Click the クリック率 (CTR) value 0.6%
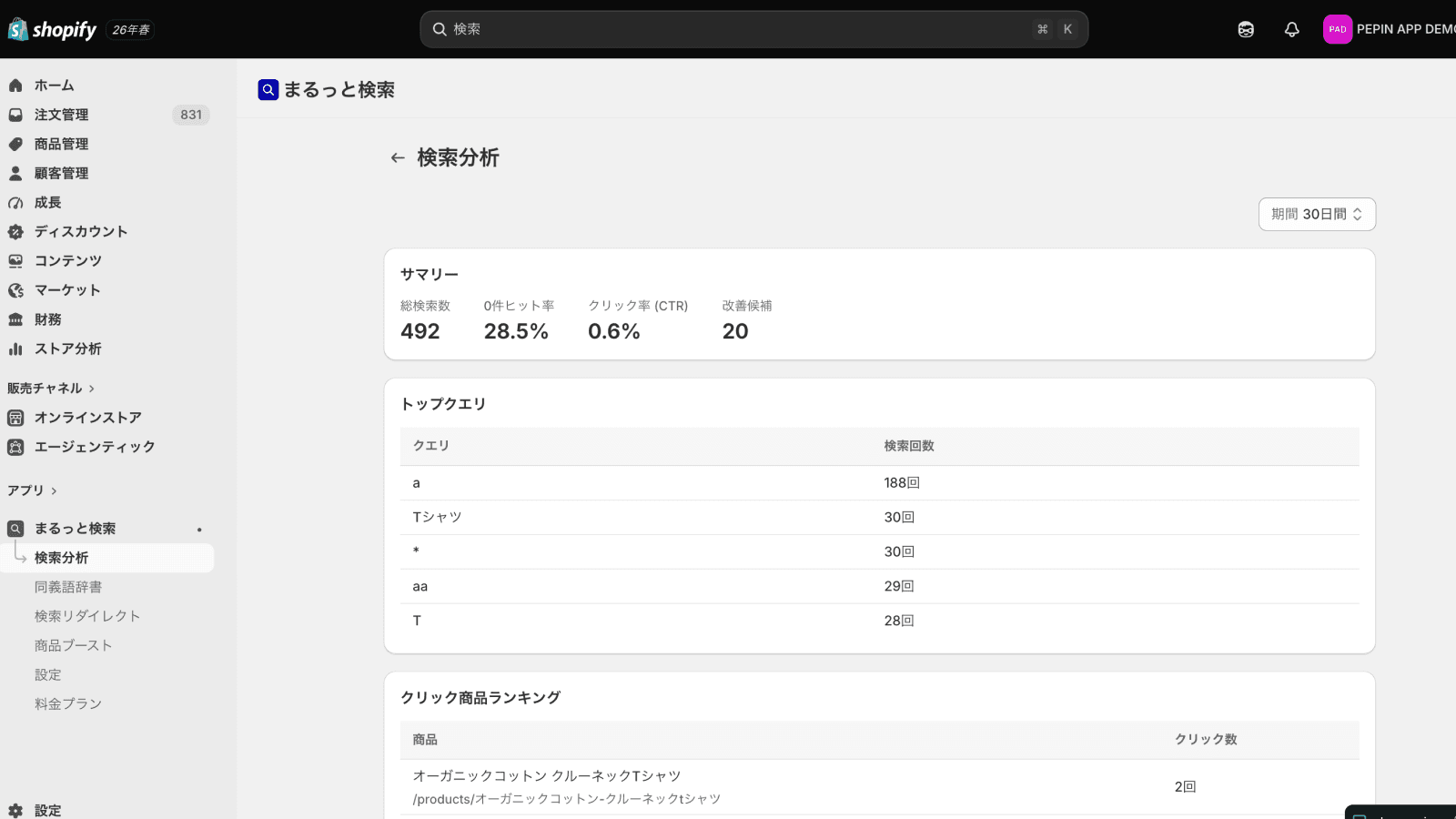 point(614,331)
